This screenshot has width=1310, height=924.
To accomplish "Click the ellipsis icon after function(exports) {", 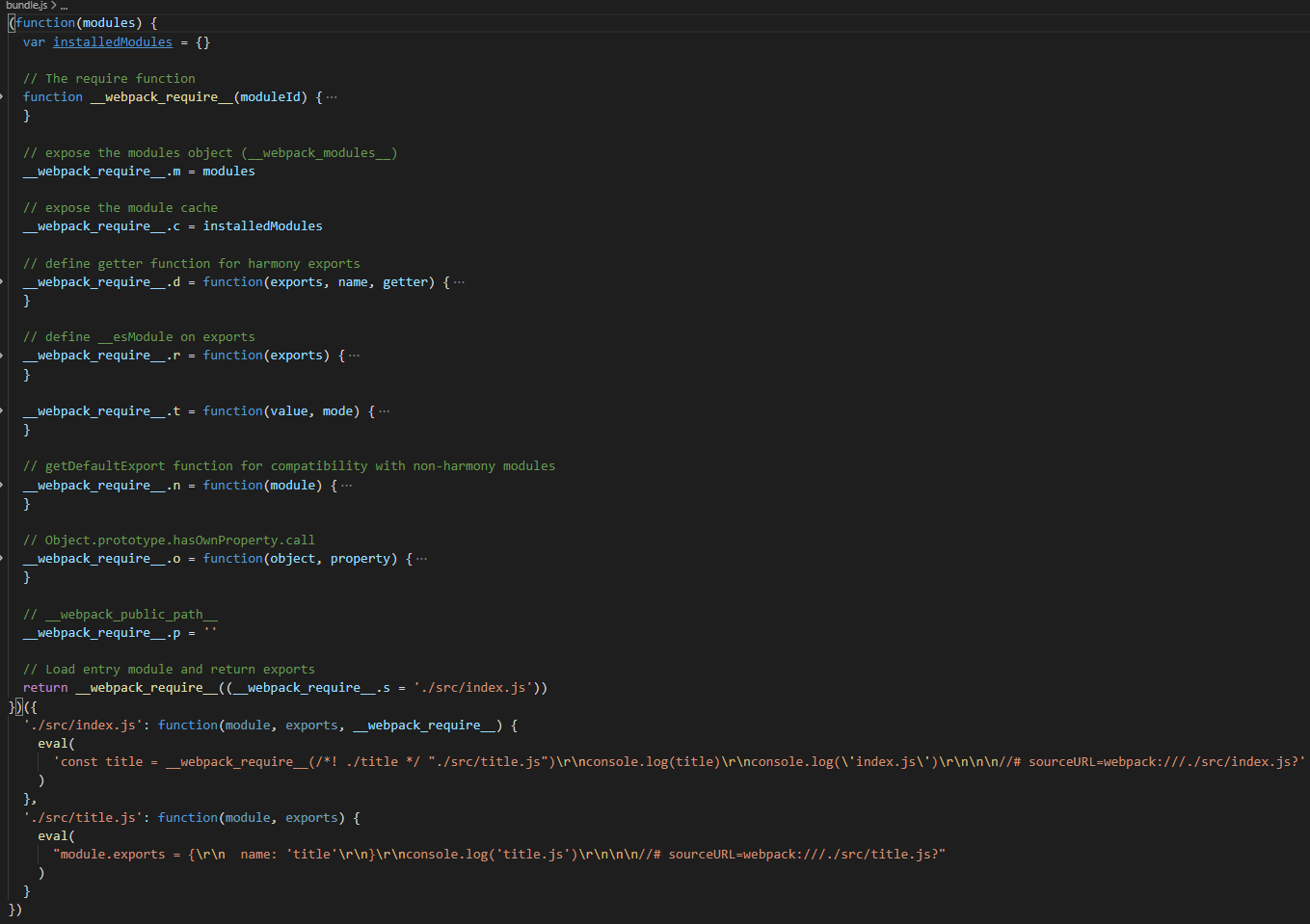I will [x=354, y=356].
